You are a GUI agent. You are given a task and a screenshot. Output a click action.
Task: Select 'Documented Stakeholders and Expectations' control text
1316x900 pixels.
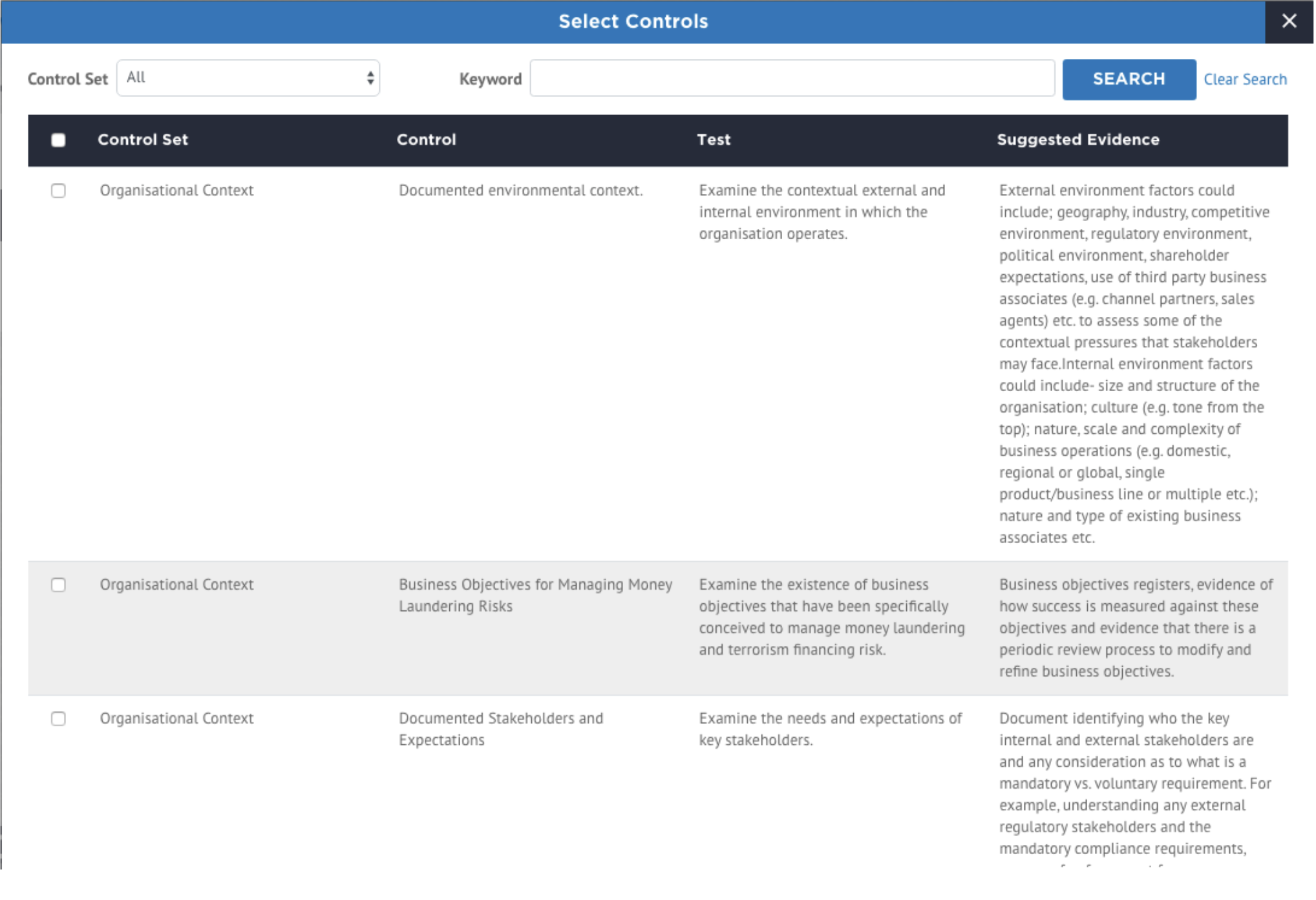point(500,729)
